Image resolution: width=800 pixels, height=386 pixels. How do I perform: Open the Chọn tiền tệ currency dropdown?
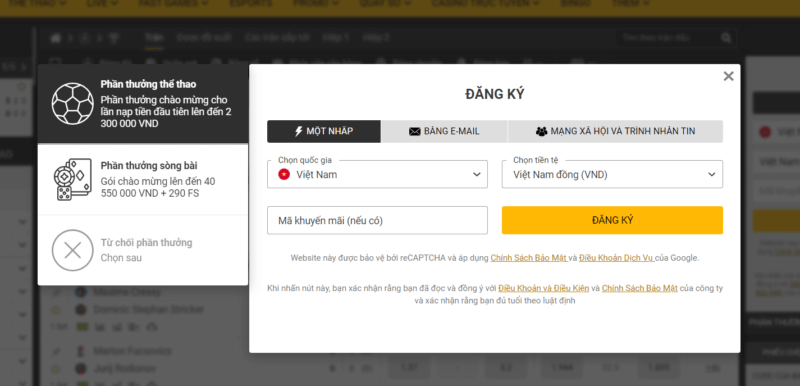click(612, 174)
